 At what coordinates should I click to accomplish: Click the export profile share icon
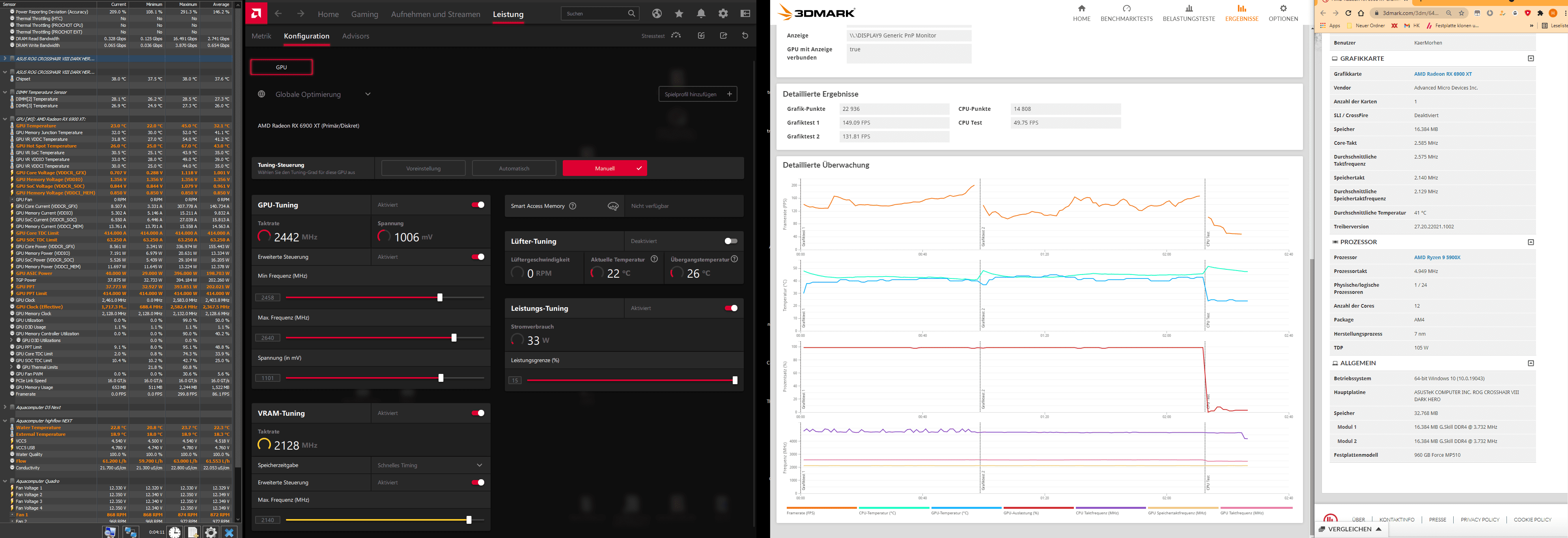coord(723,35)
